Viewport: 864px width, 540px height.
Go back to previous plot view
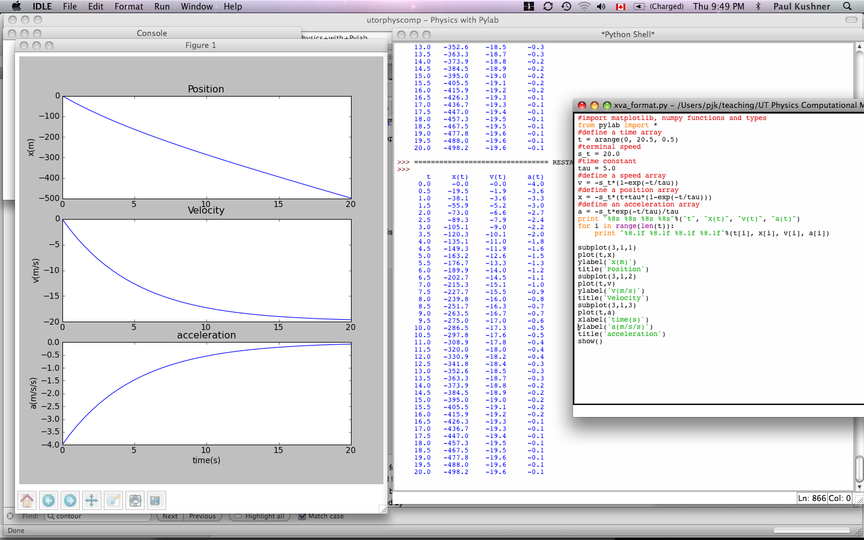(x=48, y=500)
